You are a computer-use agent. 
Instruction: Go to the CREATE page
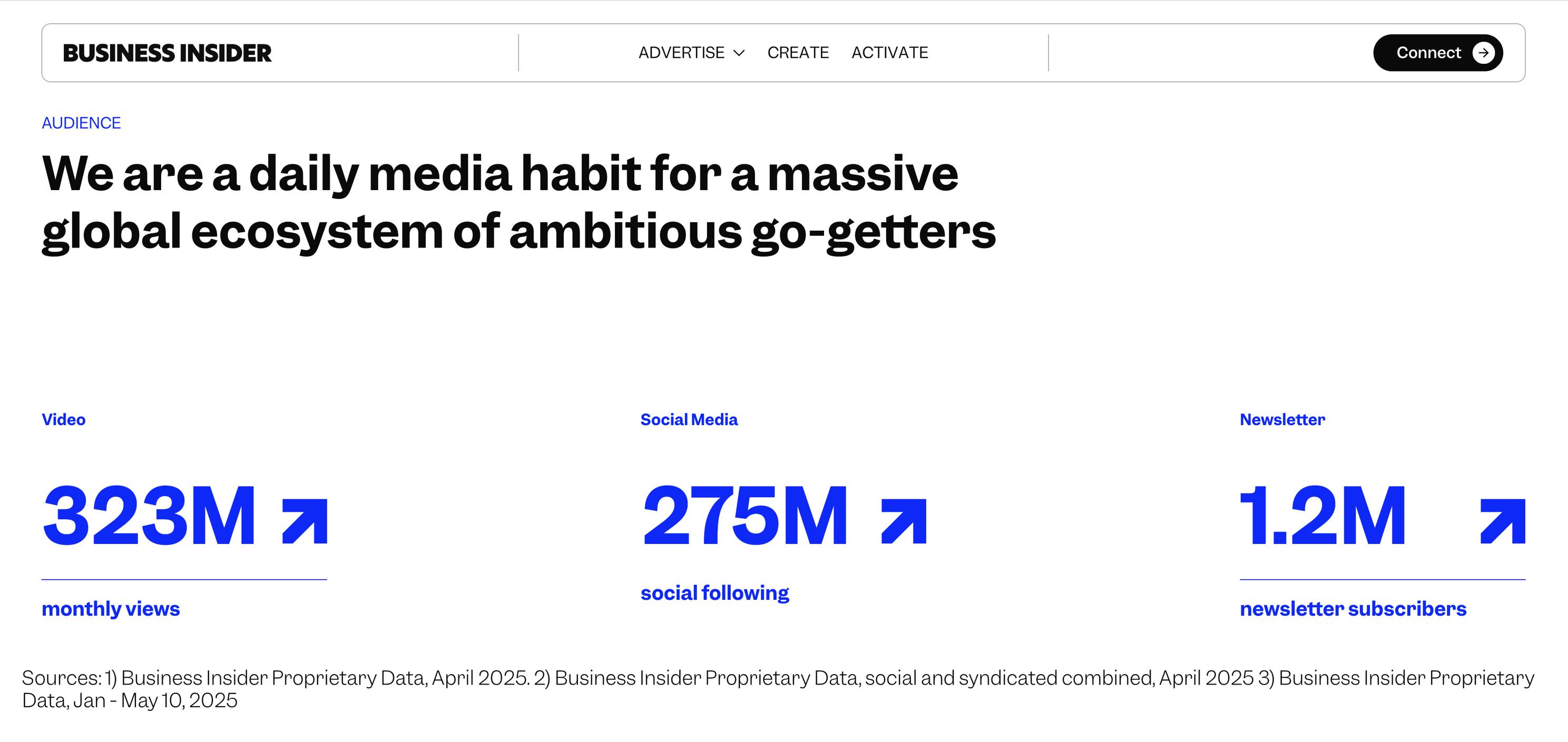pos(797,53)
